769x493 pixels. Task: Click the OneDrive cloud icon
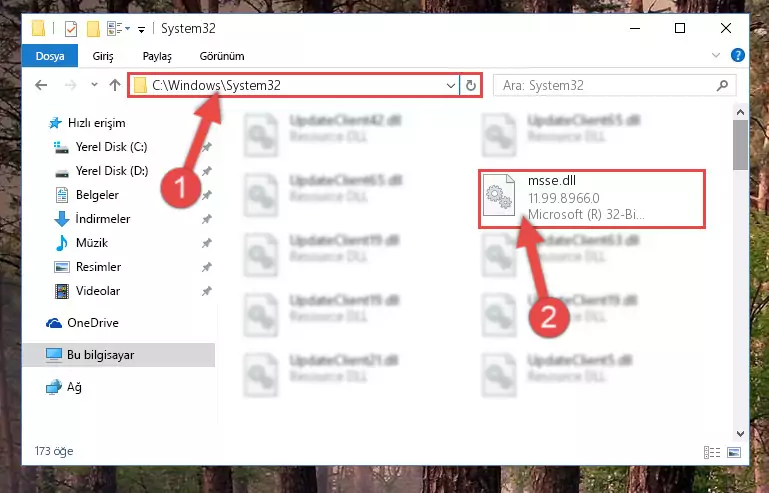(54, 323)
